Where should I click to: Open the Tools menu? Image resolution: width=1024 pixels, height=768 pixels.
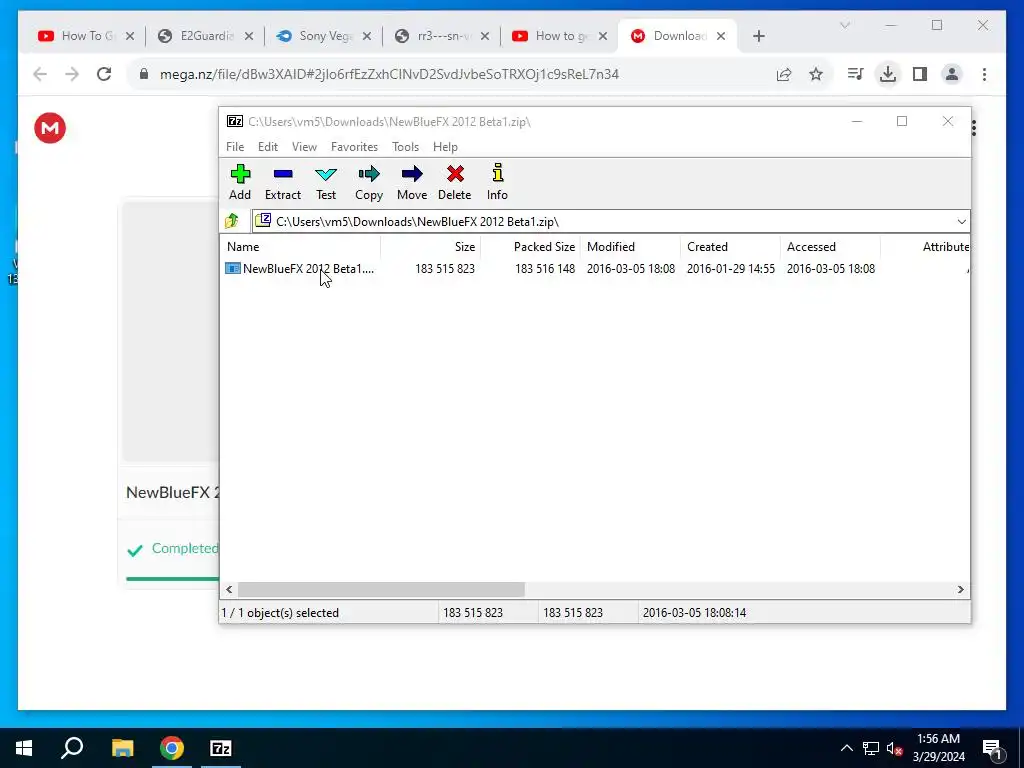coord(406,147)
